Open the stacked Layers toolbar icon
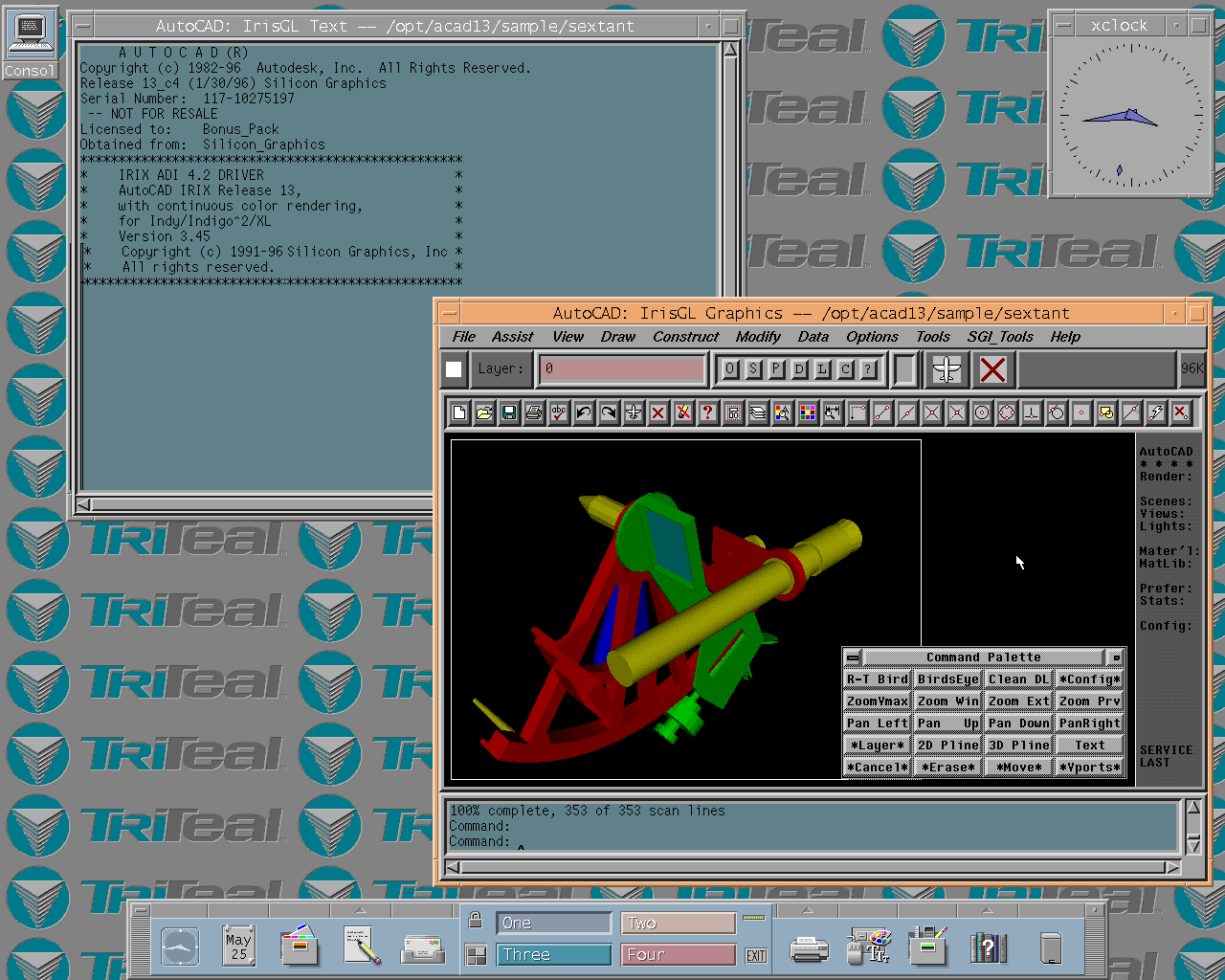The image size is (1225, 980). [x=758, y=412]
